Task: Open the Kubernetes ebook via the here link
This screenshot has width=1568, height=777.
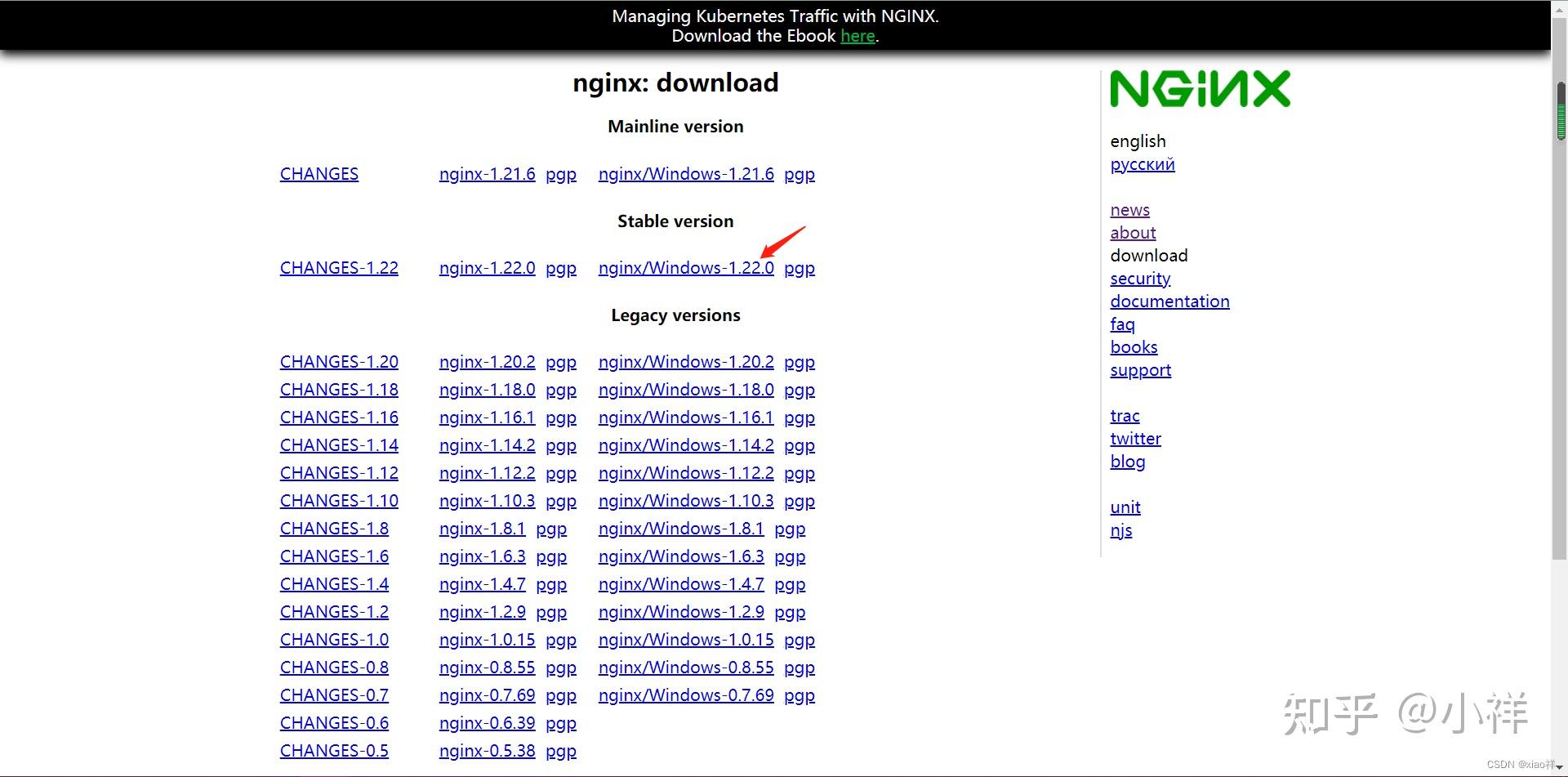Action: (857, 36)
